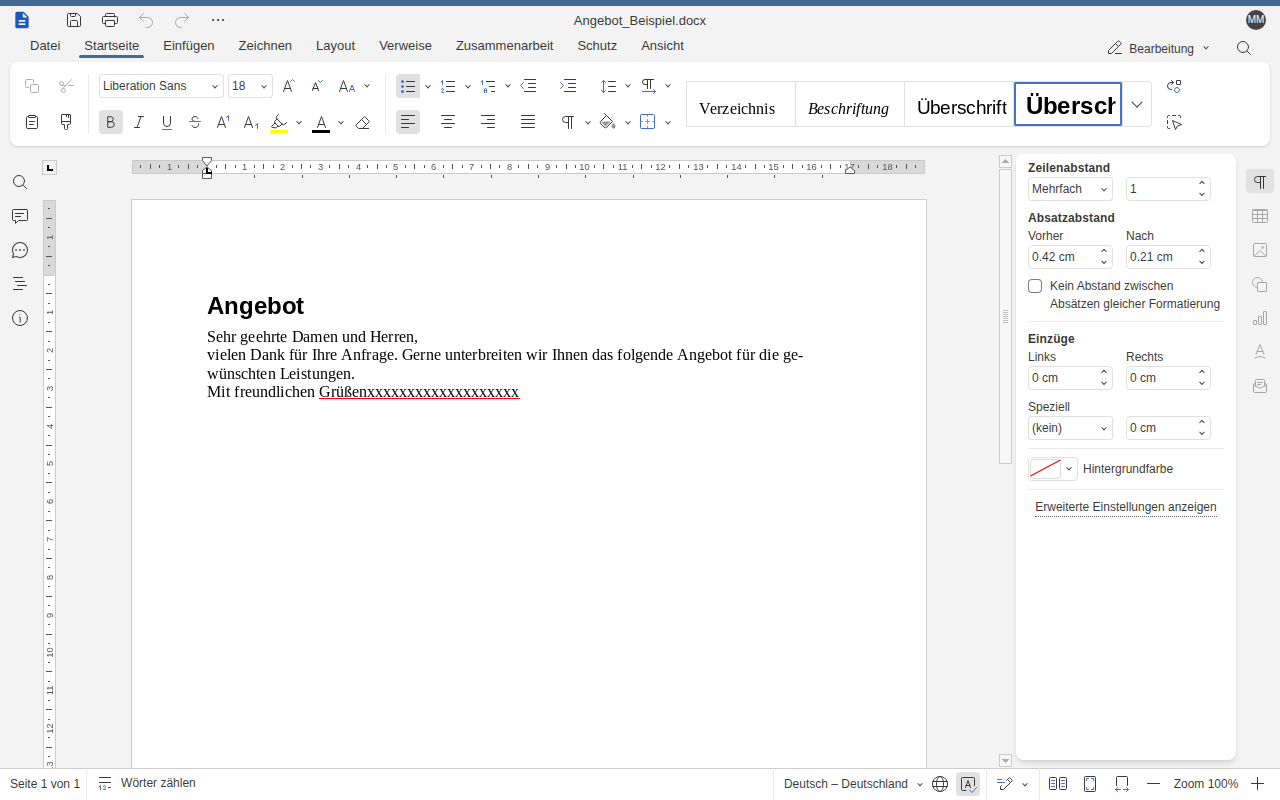Copy formatting with the paint brush icon

click(x=67, y=122)
